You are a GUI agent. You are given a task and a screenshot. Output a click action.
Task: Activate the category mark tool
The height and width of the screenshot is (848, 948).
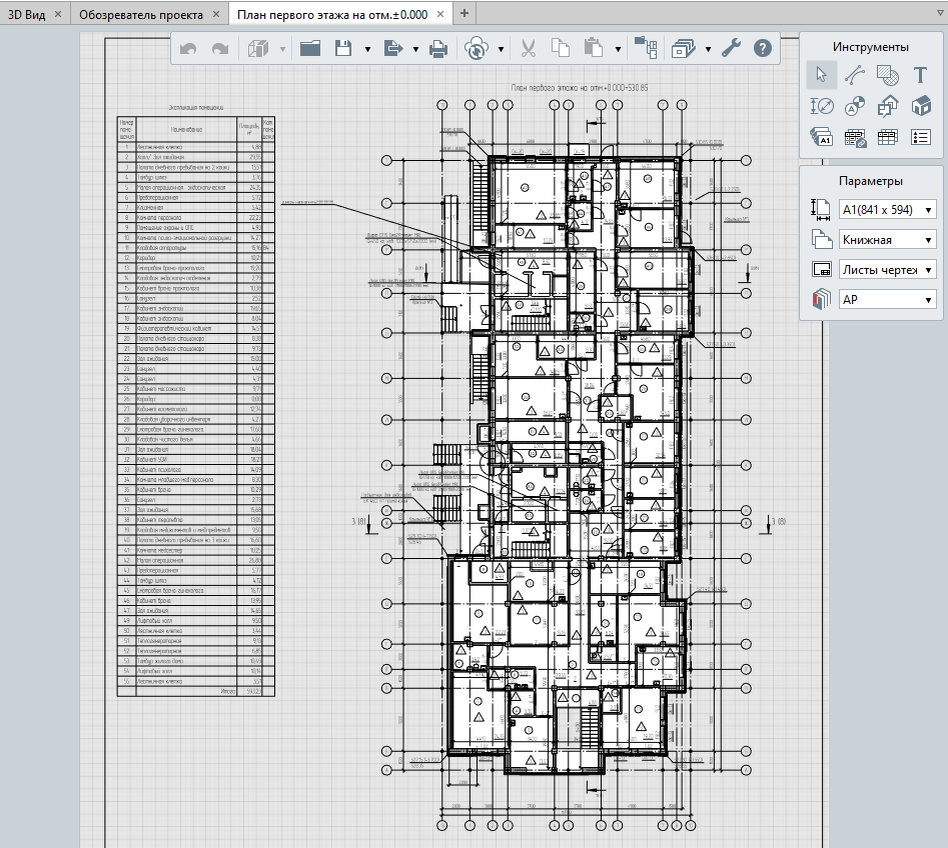coord(853,106)
